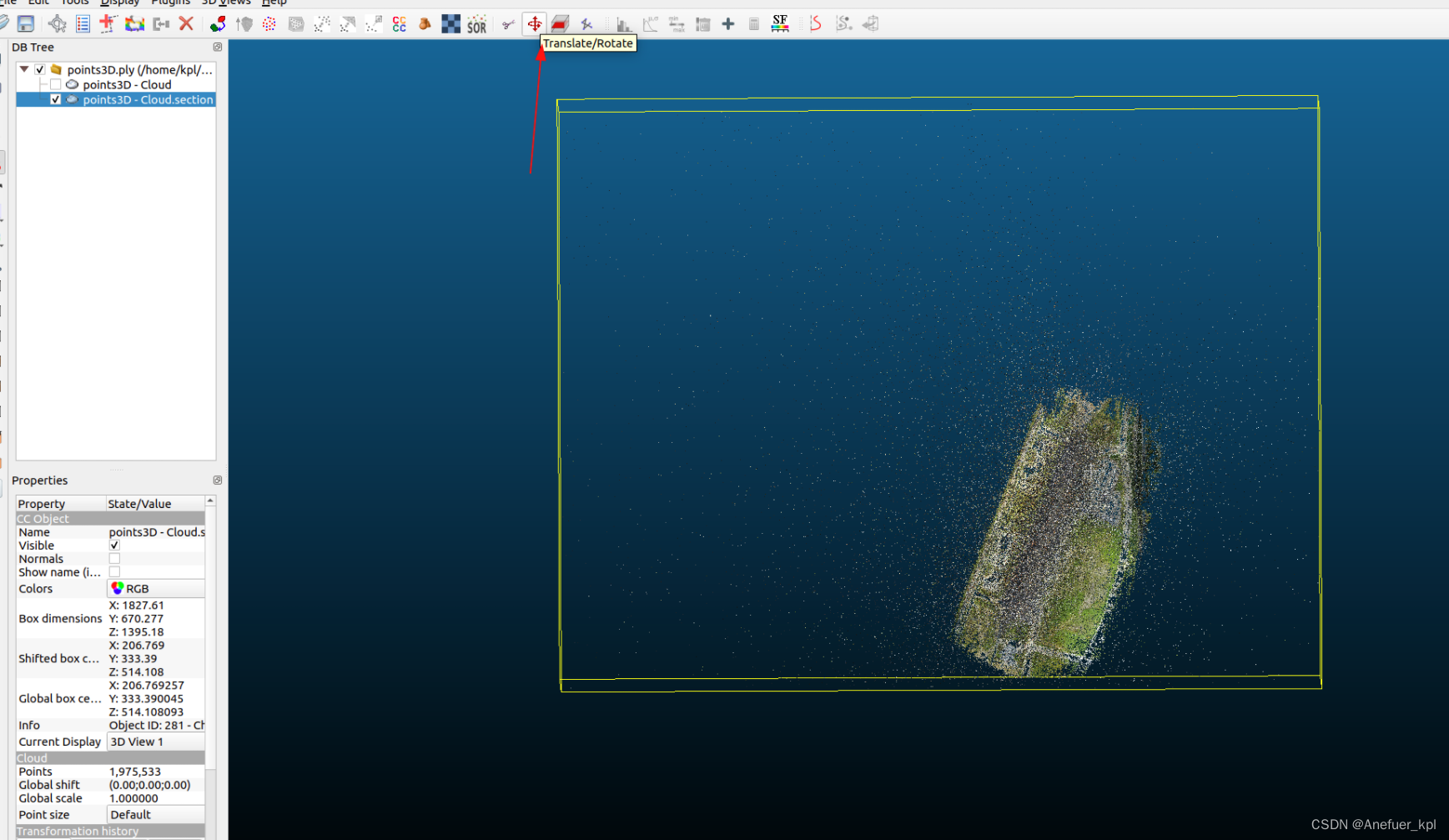Click the Info value Object ID: 281

pos(157,726)
